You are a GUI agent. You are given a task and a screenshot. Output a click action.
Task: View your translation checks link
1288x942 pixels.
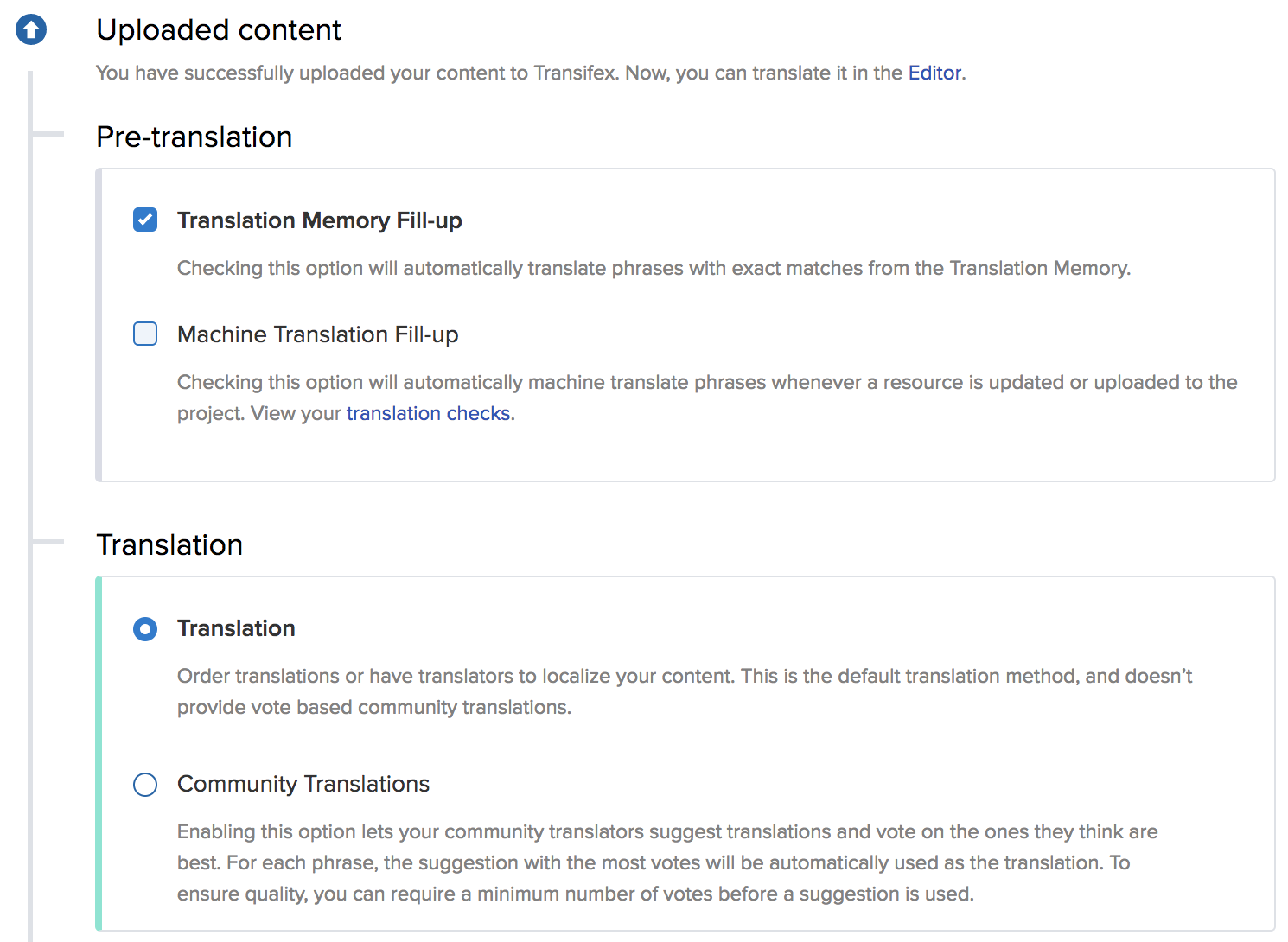[428, 413]
